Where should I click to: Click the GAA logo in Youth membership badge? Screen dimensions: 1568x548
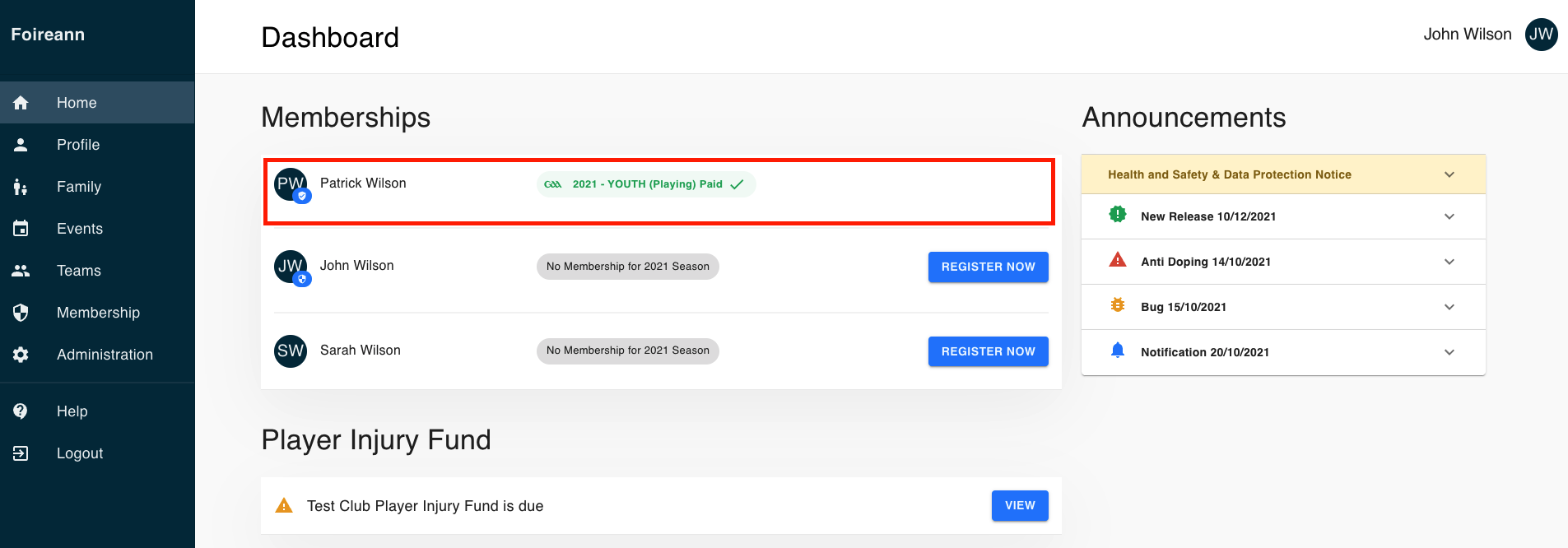[x=553, y=184]
